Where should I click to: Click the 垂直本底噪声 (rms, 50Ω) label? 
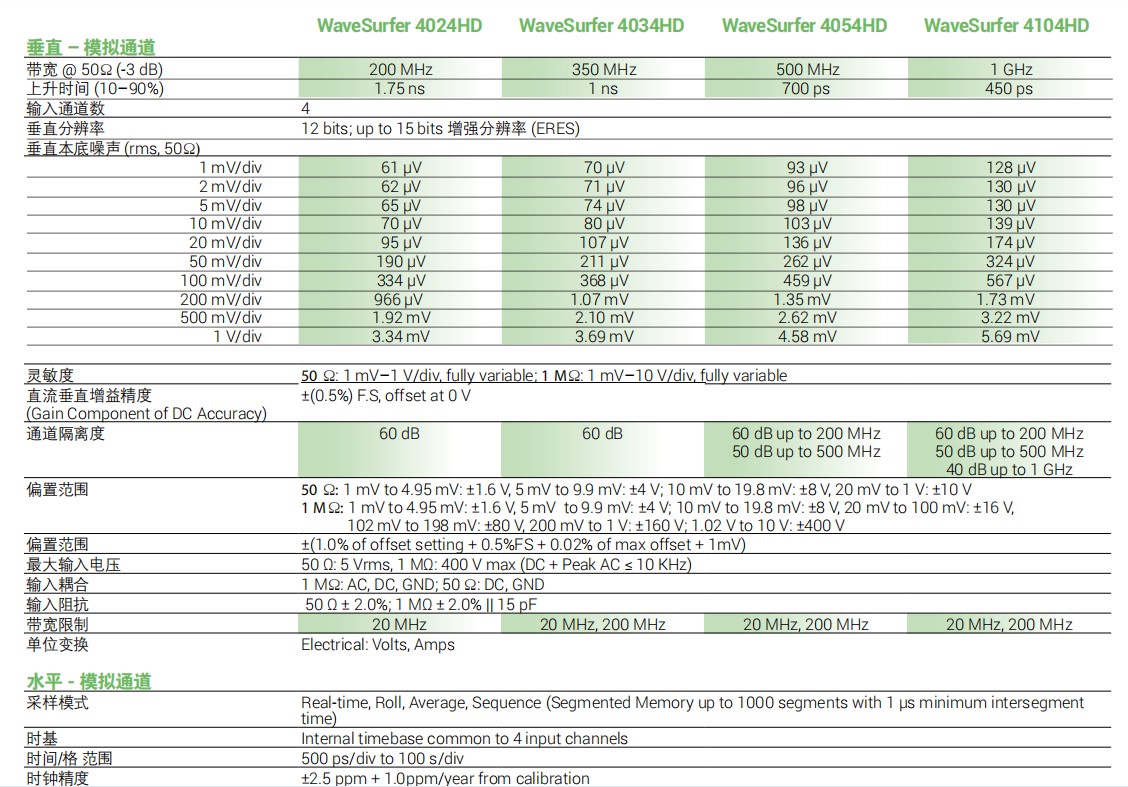tap(114, 149)
